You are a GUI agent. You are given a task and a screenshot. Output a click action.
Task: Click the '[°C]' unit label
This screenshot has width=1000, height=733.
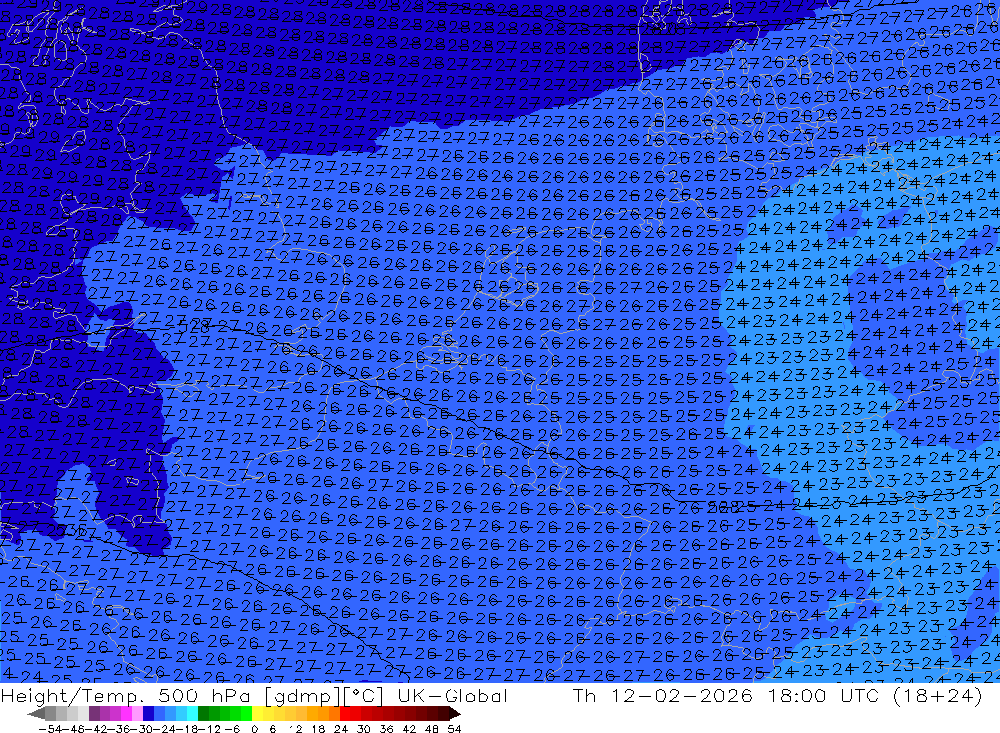(363, 695)
